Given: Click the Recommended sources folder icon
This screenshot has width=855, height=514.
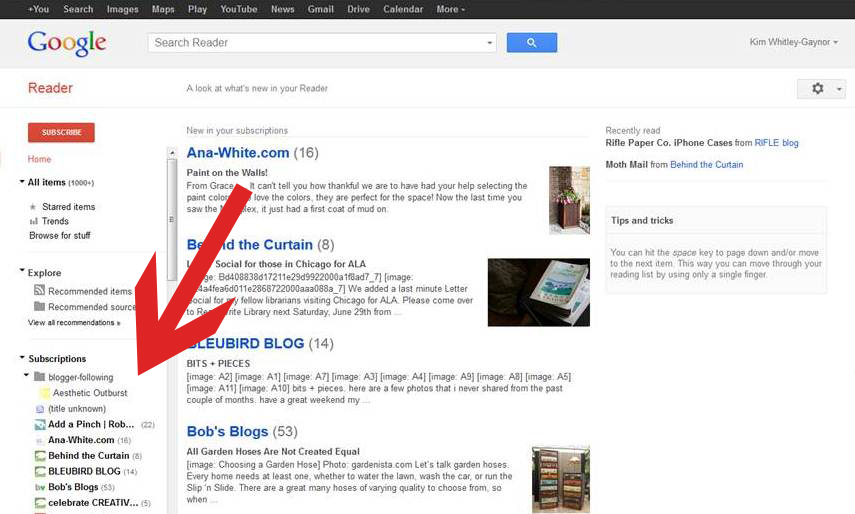Looking at the screenshot, I should pos(39,306).
